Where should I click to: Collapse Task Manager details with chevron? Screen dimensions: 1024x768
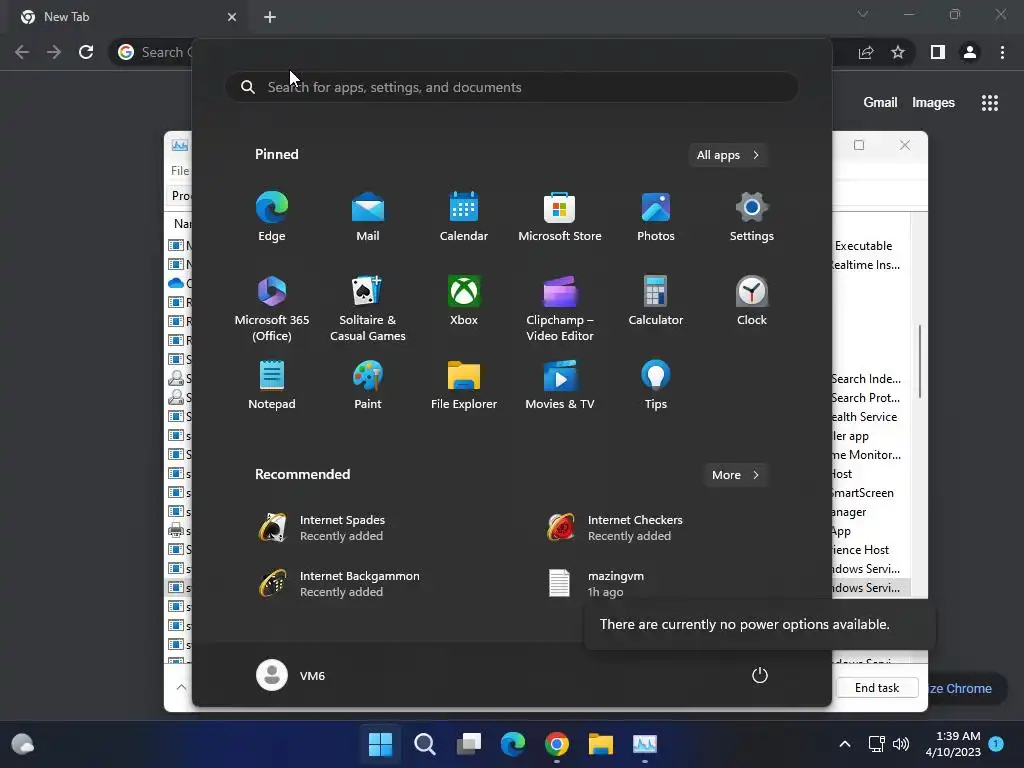coord(181,687)
